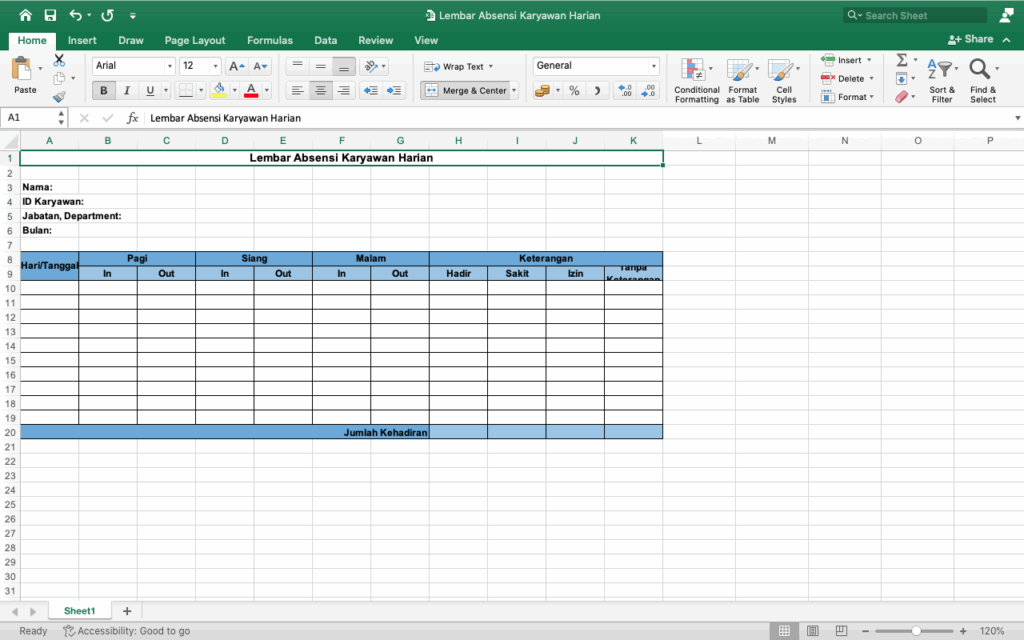Toggle Underline formatting
Viewport: 1024px width, 640px height.
pos(150,91)
